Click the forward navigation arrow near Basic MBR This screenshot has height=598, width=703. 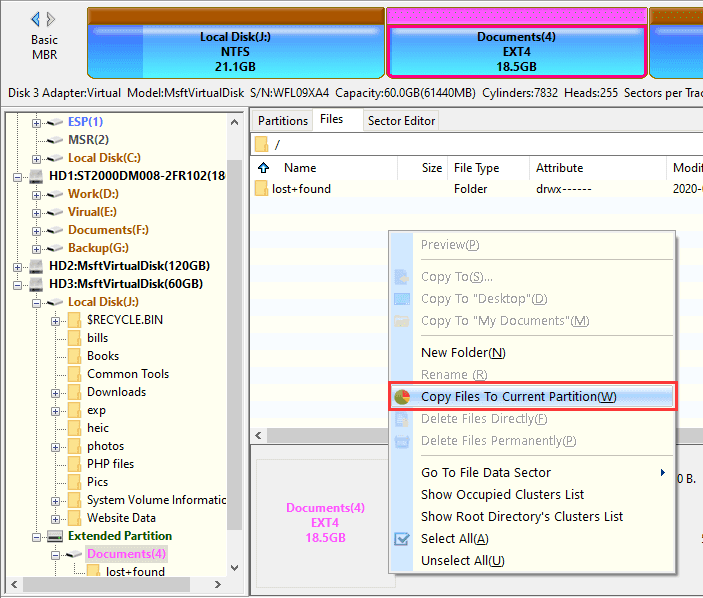[x=52, y=19]
